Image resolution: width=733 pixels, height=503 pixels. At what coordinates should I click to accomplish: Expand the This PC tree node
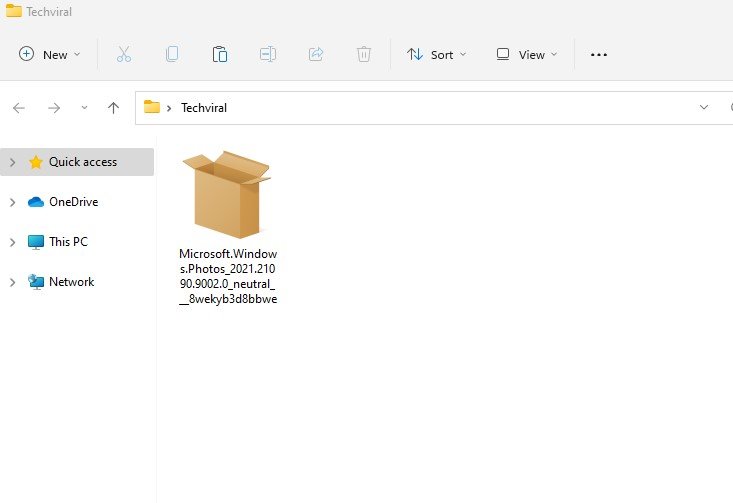(13, 242)
